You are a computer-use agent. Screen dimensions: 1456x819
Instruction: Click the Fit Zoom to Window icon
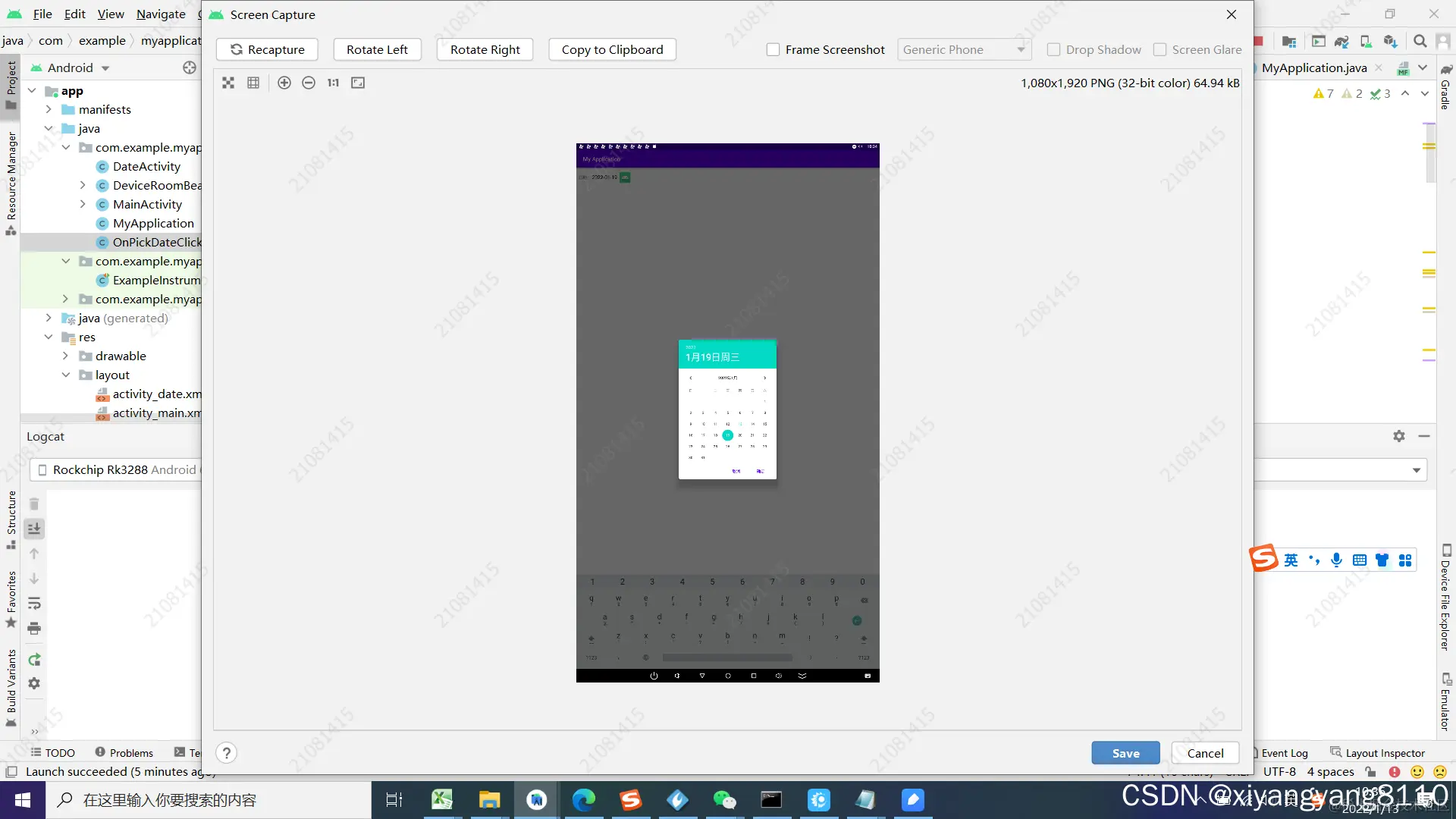(x=358, y=83)
